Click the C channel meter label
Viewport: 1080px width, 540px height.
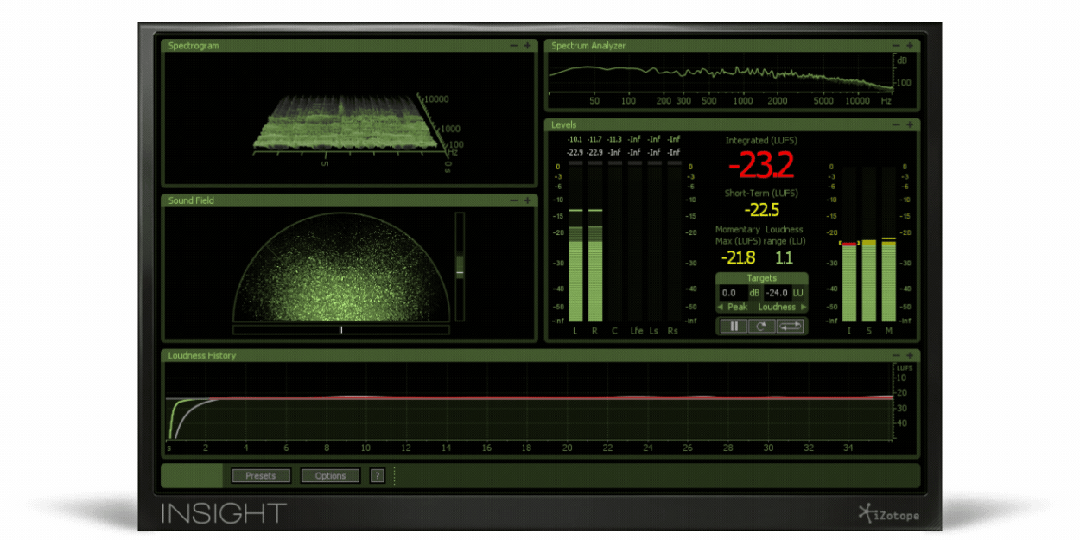[615, 331]
